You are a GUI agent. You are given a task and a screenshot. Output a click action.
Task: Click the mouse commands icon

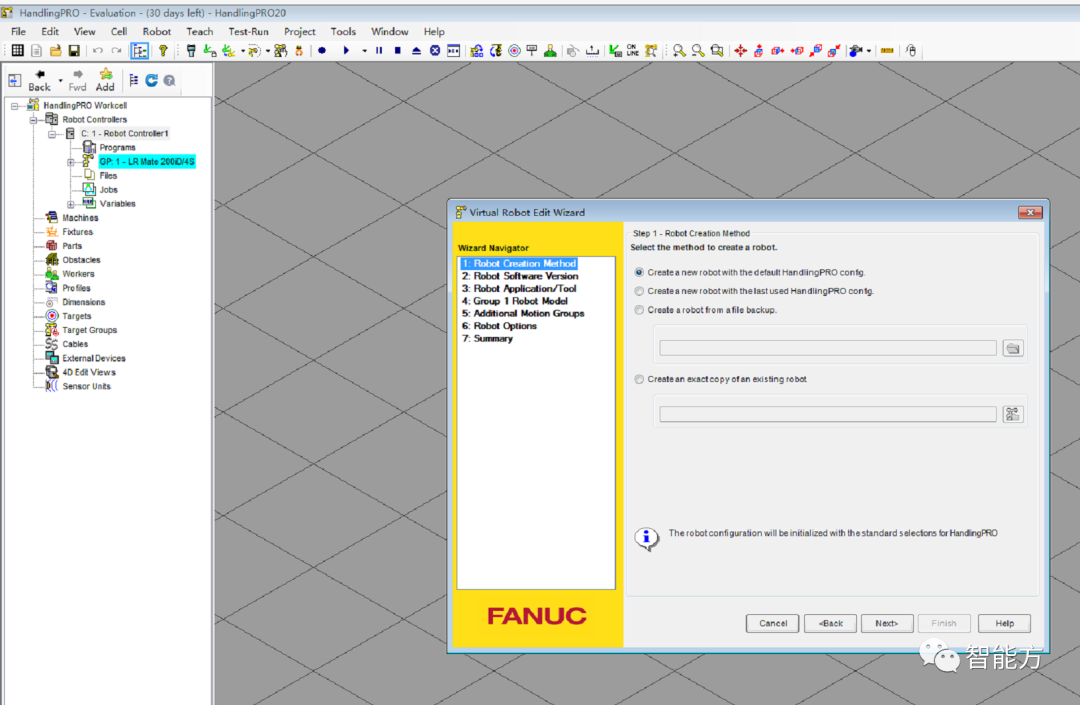(911, 50)
